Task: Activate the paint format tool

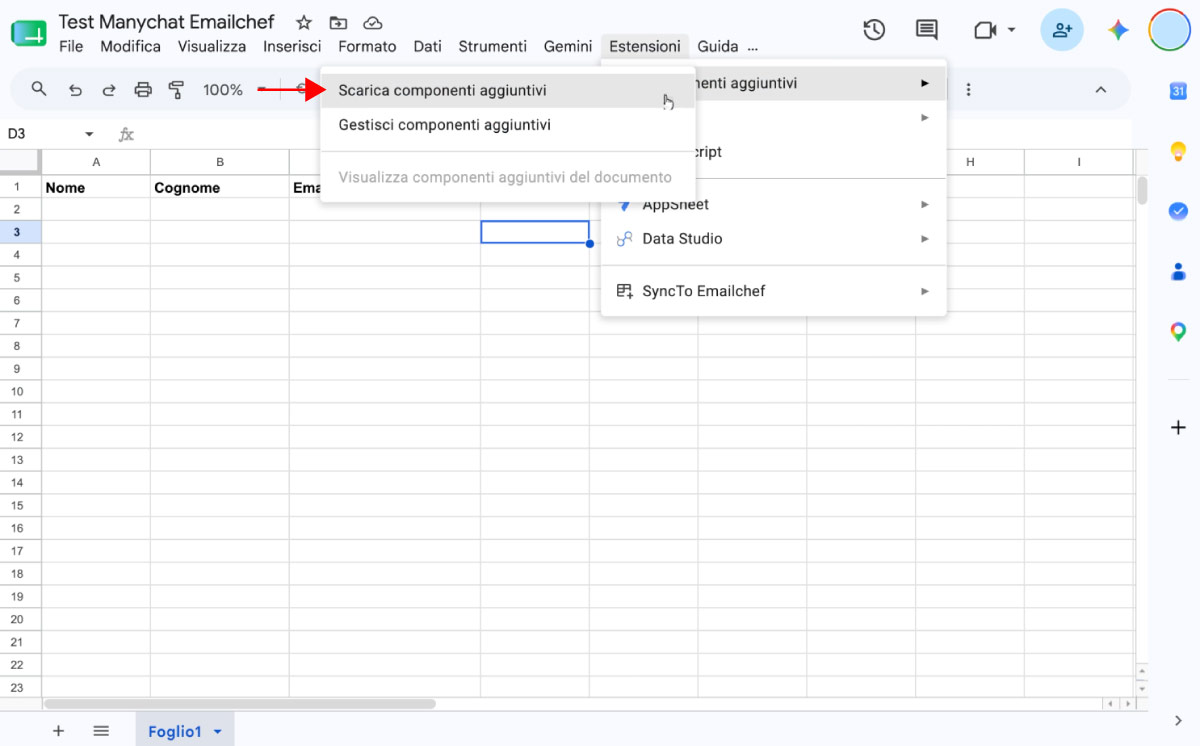Action: (177, 90)
